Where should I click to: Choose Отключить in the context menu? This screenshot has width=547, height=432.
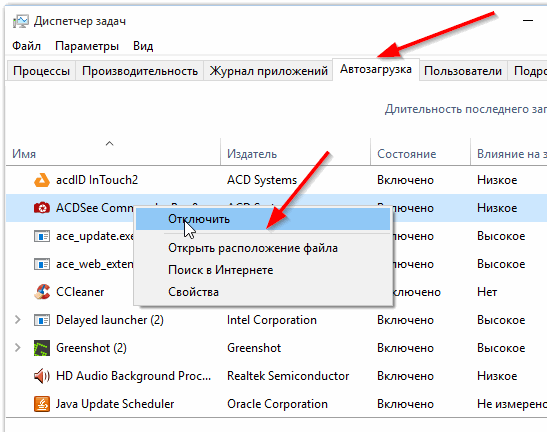(263, 219)
